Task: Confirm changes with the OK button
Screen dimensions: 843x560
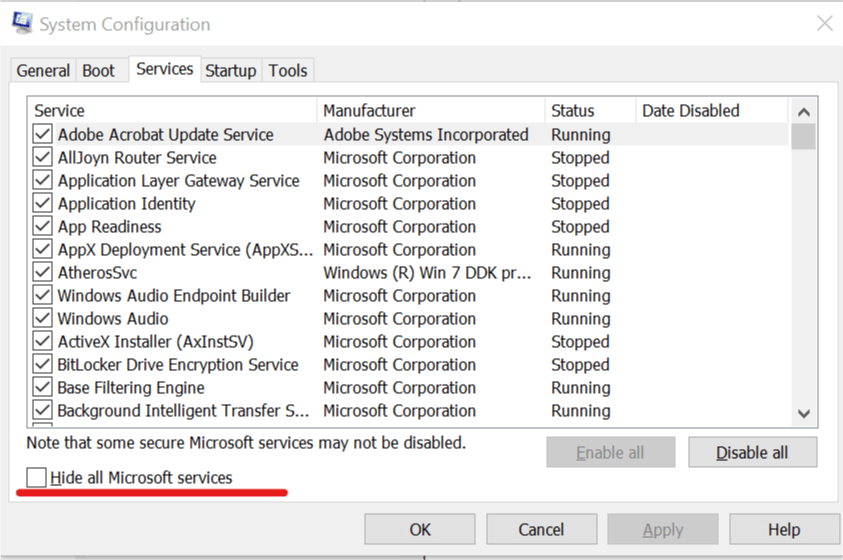Action: pos(420,529)
